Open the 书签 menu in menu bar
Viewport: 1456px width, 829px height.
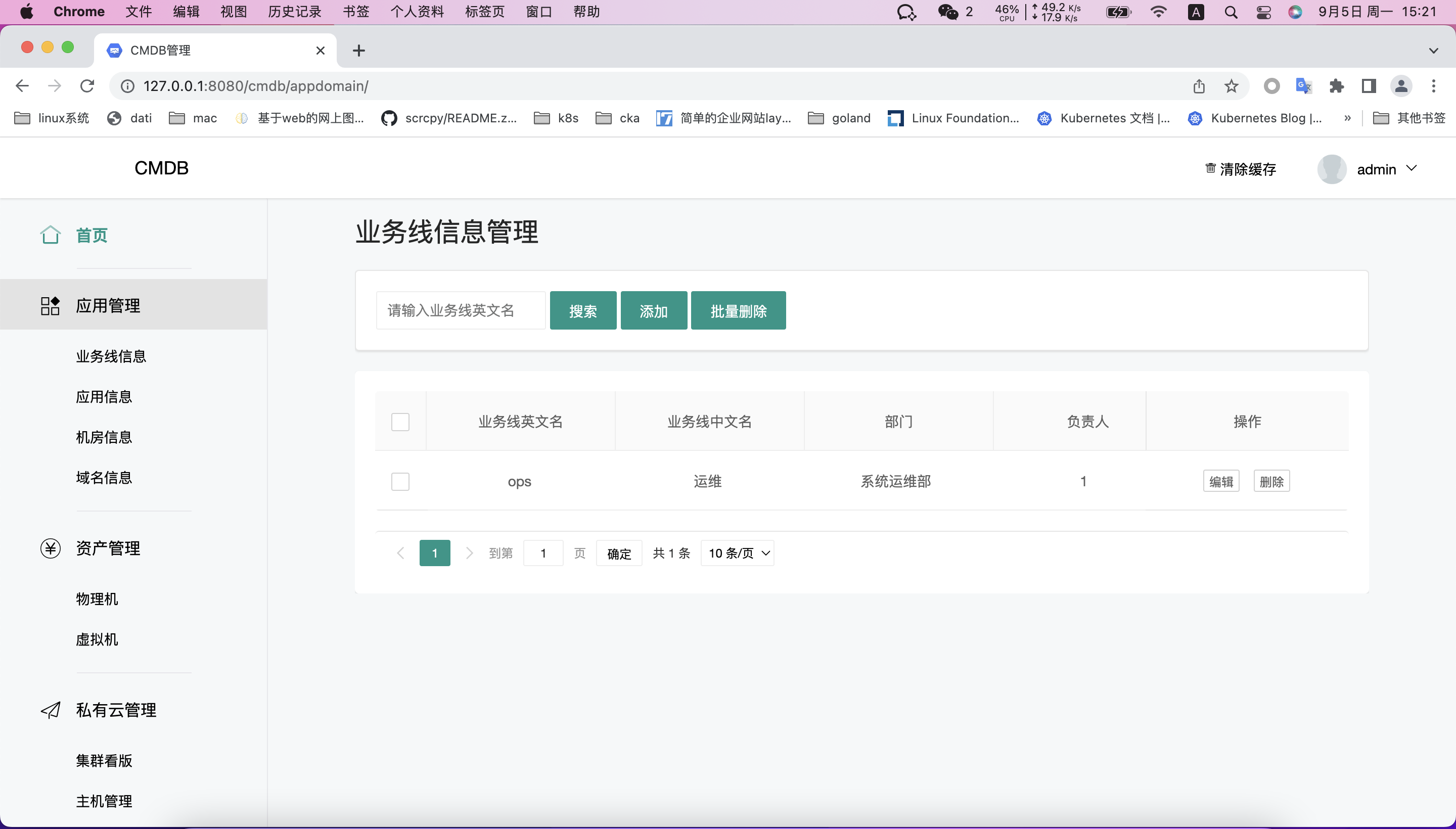coord(356,12)
